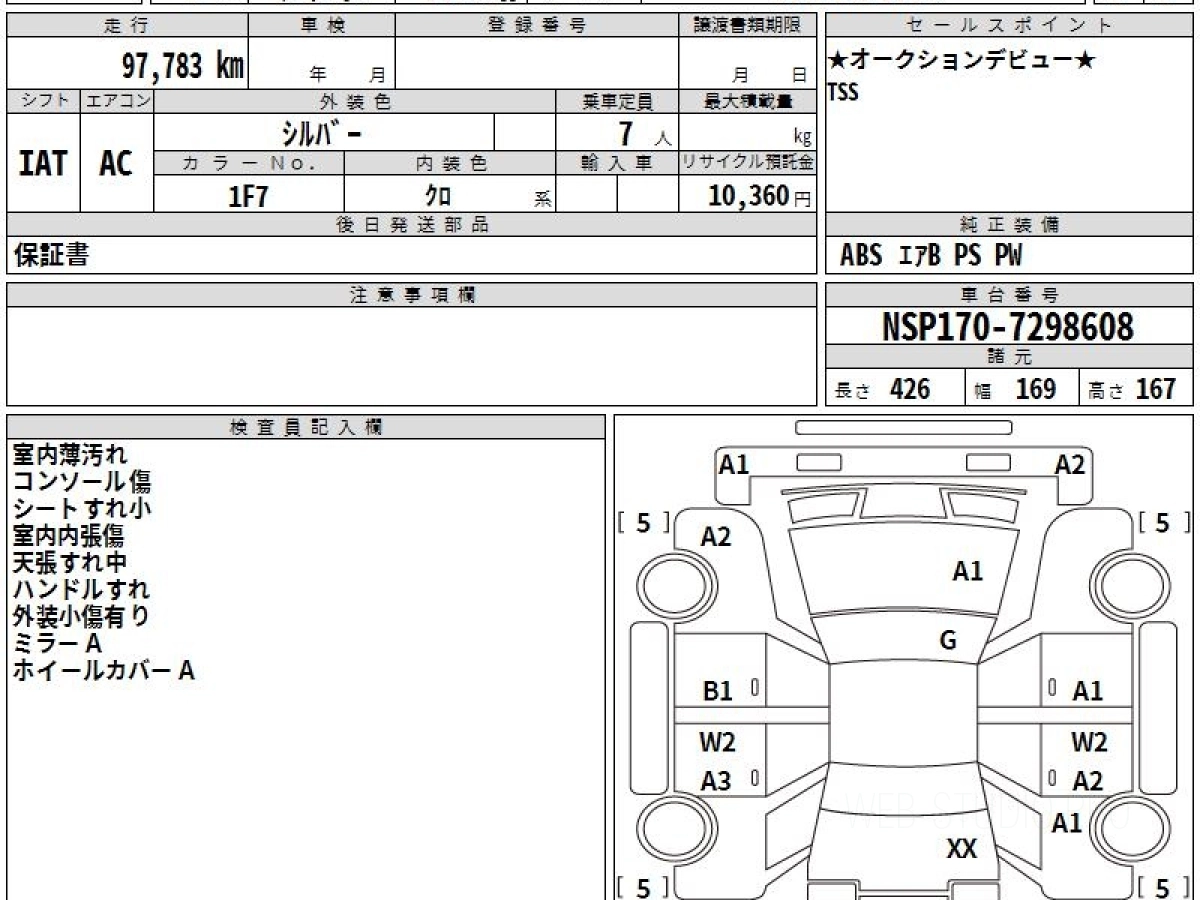Select the exterior color シルバー
This screenshot has width=1200, height=900.
[x=320, y=133]
